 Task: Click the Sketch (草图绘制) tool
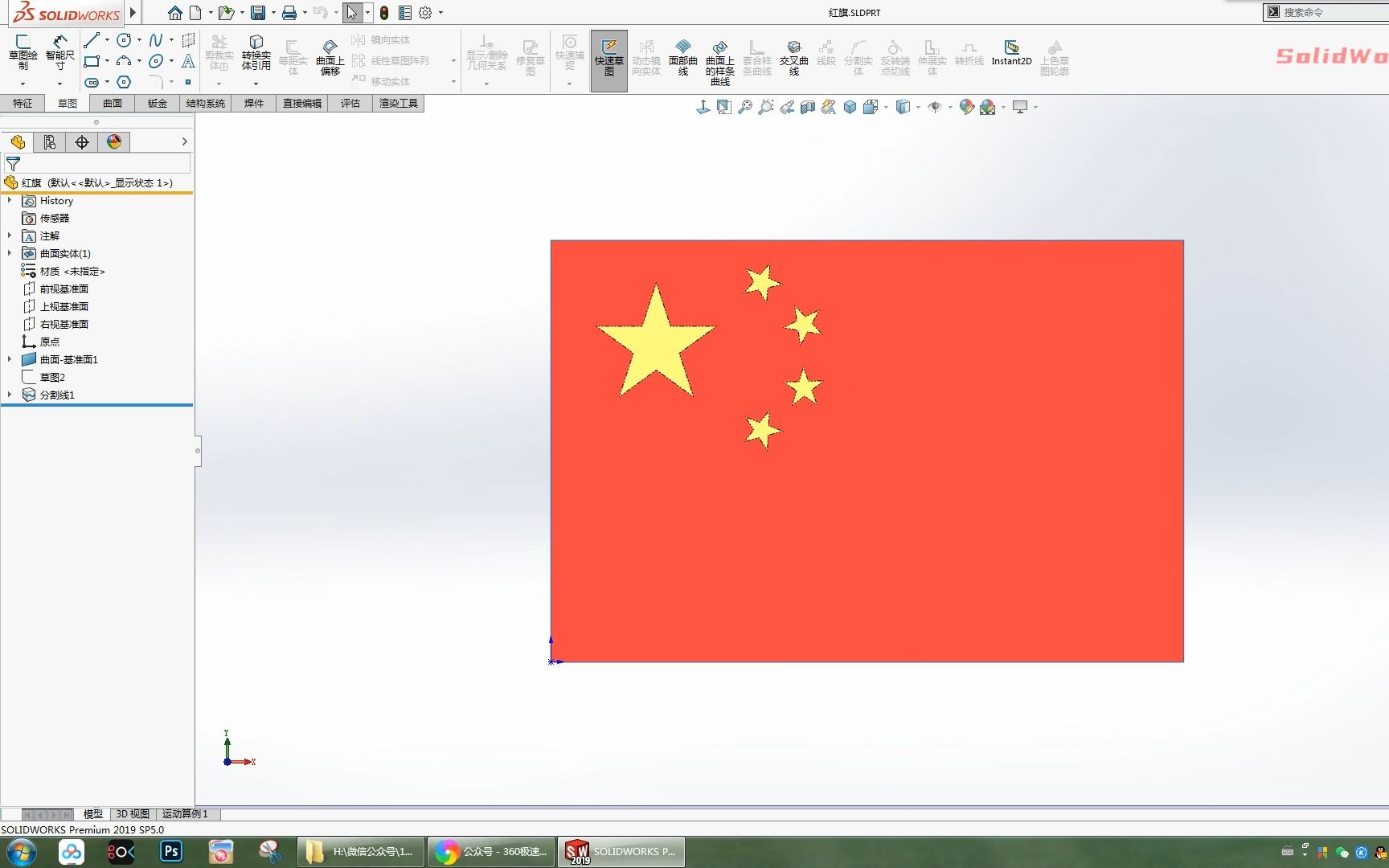tap(23, 53)
